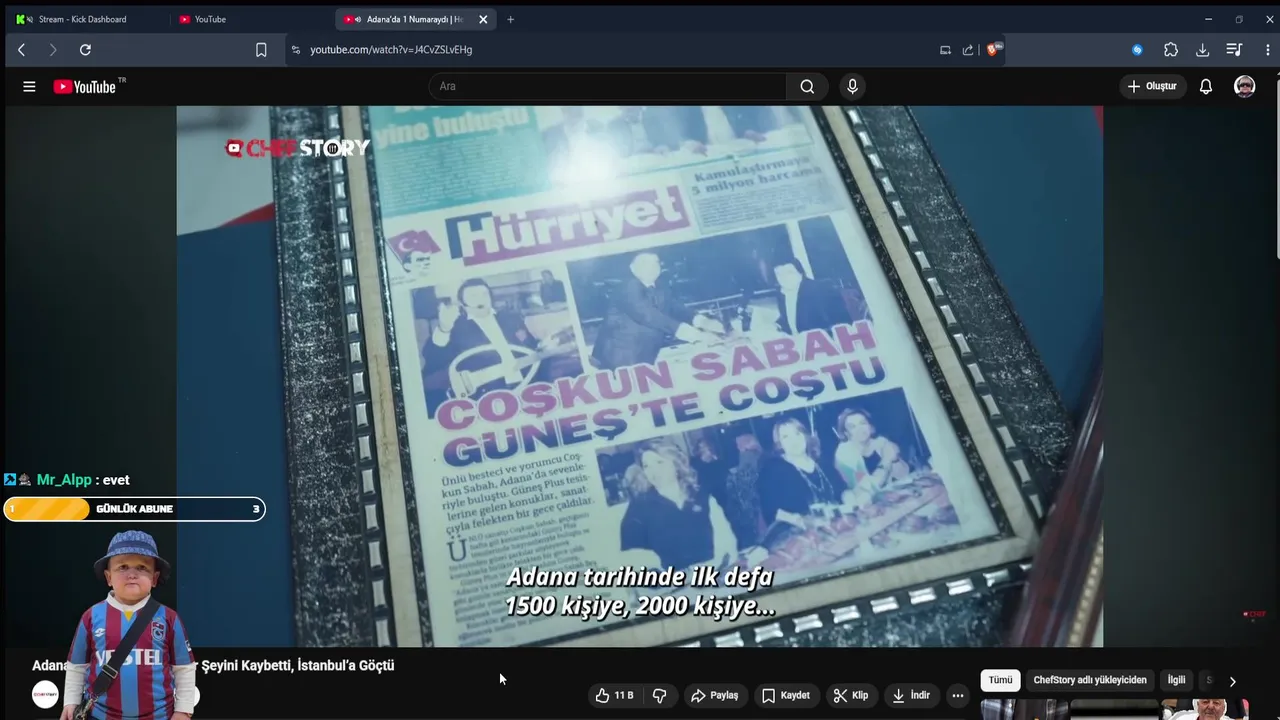Select the İlgili filter chip
This screenshot has height=720, width=1280.
pyautogui.click(x=1176, y=680)
